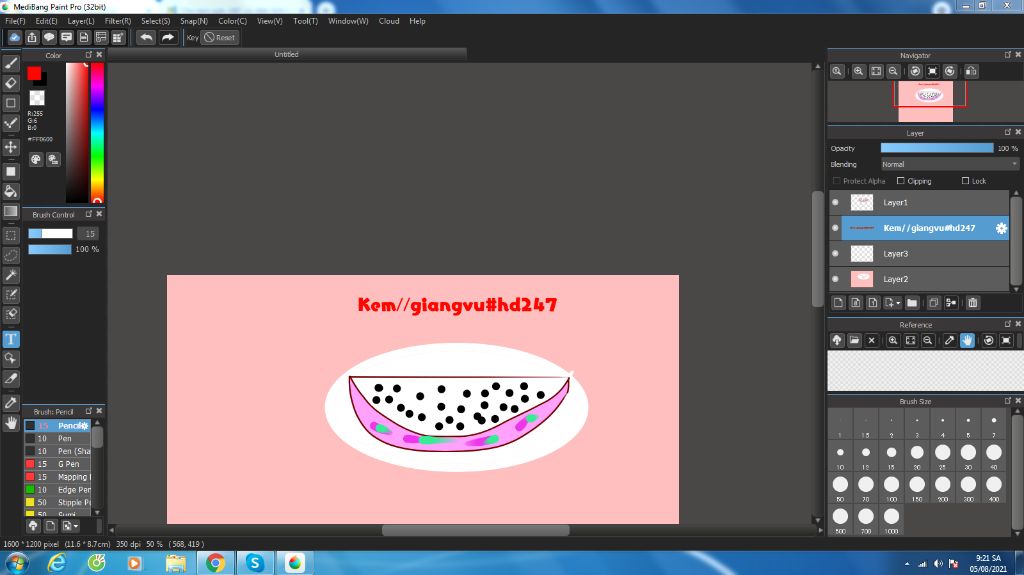Open the Cloud menu
Viewport: 1024px width, 575px height.
point(389,21)
